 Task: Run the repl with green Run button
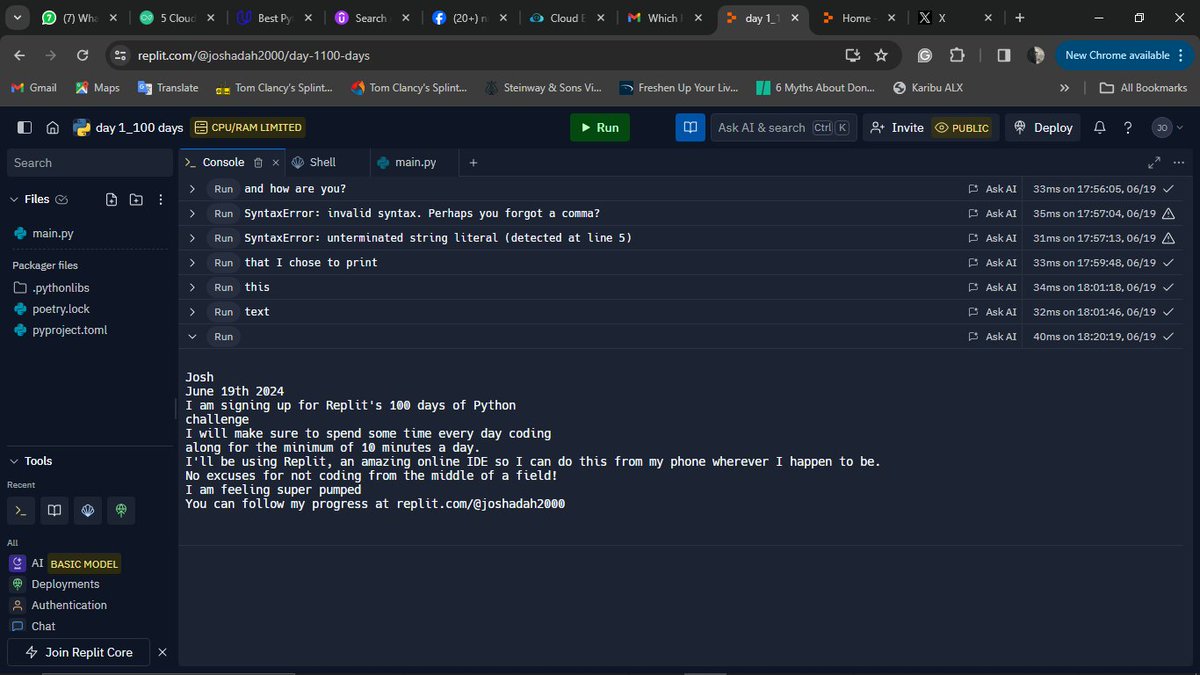600,127
